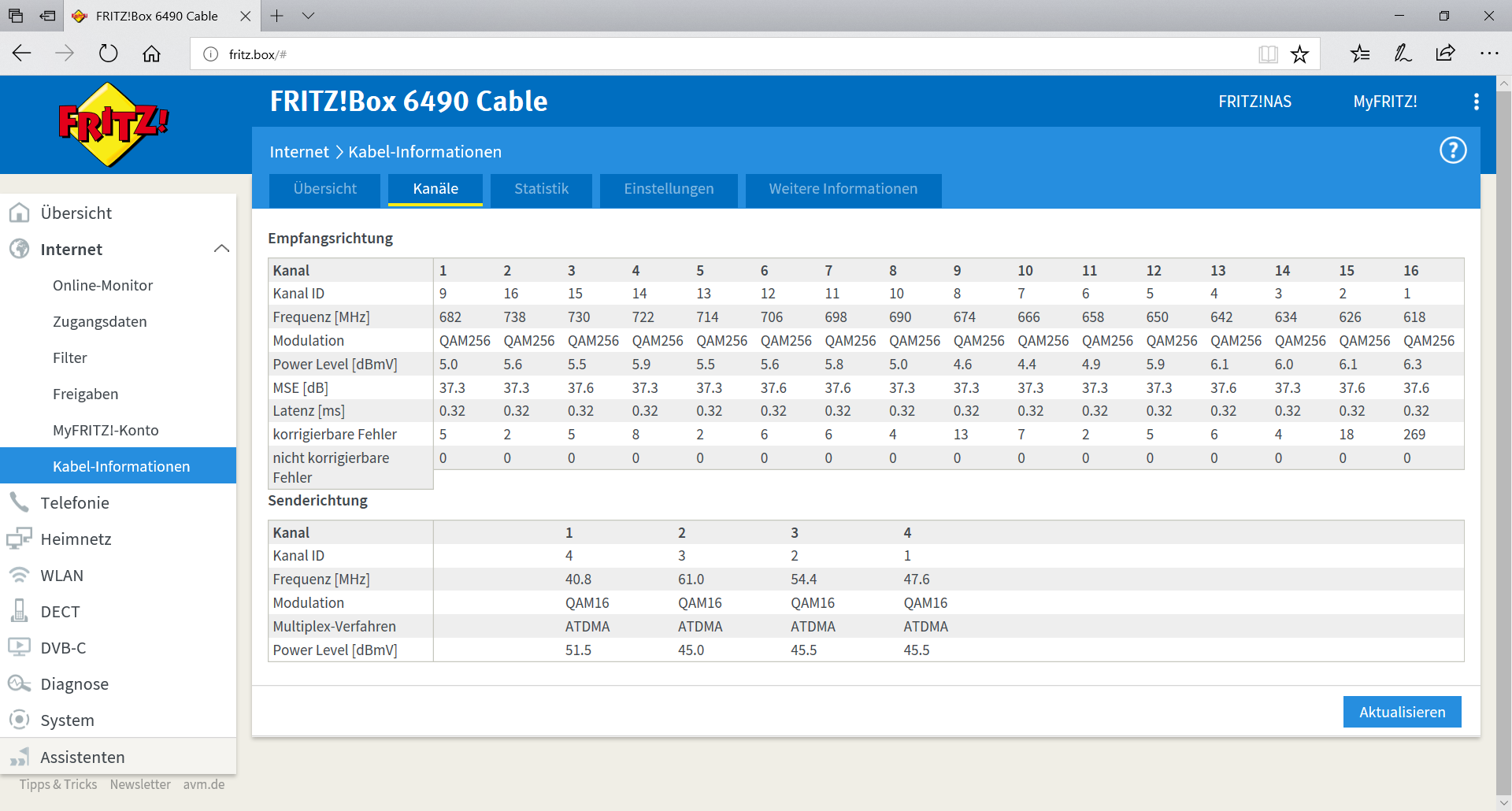Open the three-dot menu beside MyFRITZ!
The image size is (1512, 811).
point(1476,102)
